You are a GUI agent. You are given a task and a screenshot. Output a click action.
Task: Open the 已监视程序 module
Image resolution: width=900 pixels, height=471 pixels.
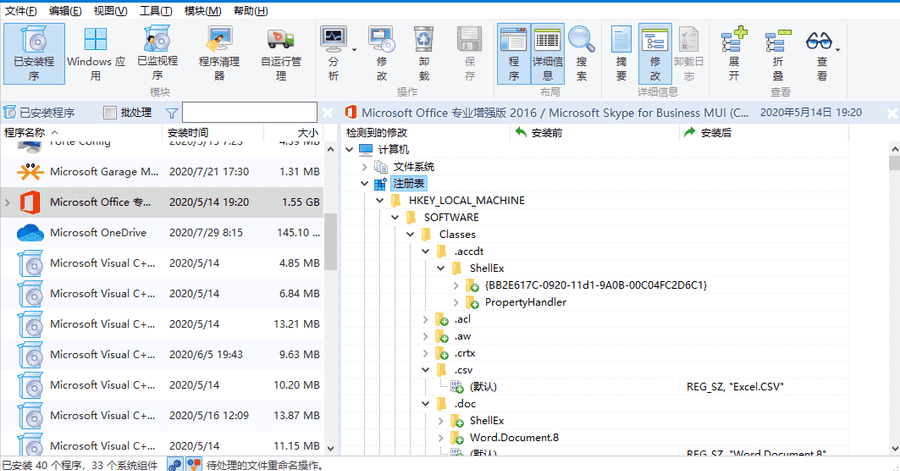tap(157, 54)
